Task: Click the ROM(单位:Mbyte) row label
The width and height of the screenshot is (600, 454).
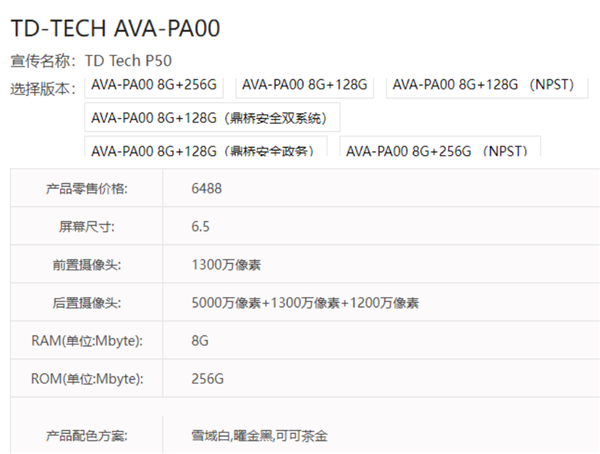Action: point(87,379)
